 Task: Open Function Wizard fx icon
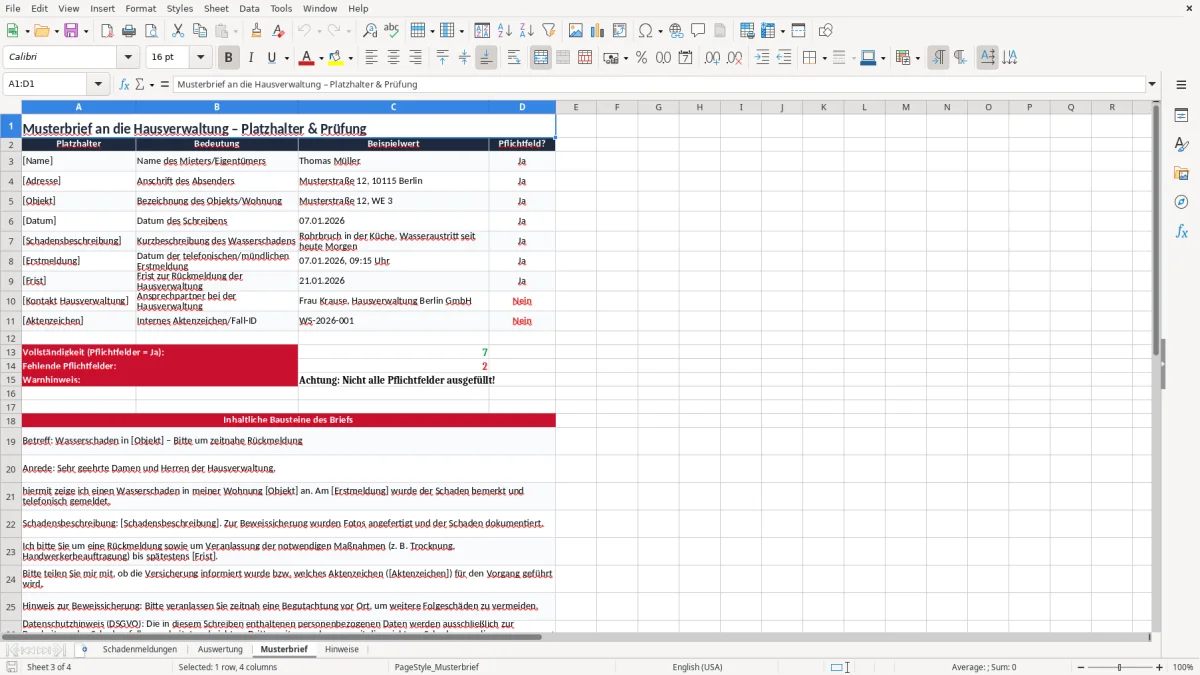coord(125,84)
